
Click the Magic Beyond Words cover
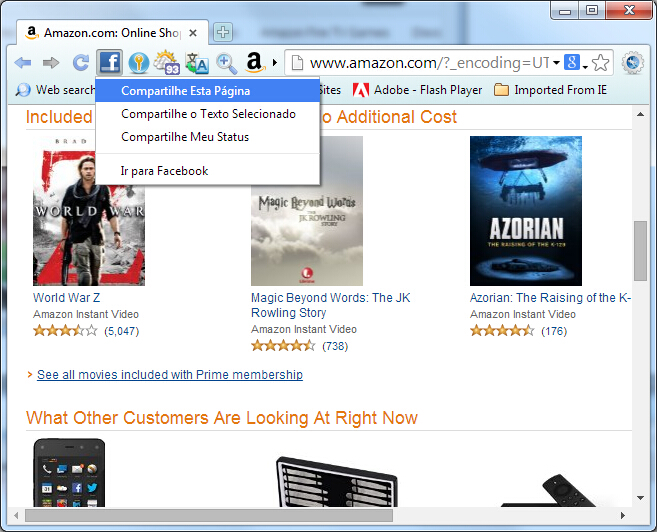pos(307,211)
